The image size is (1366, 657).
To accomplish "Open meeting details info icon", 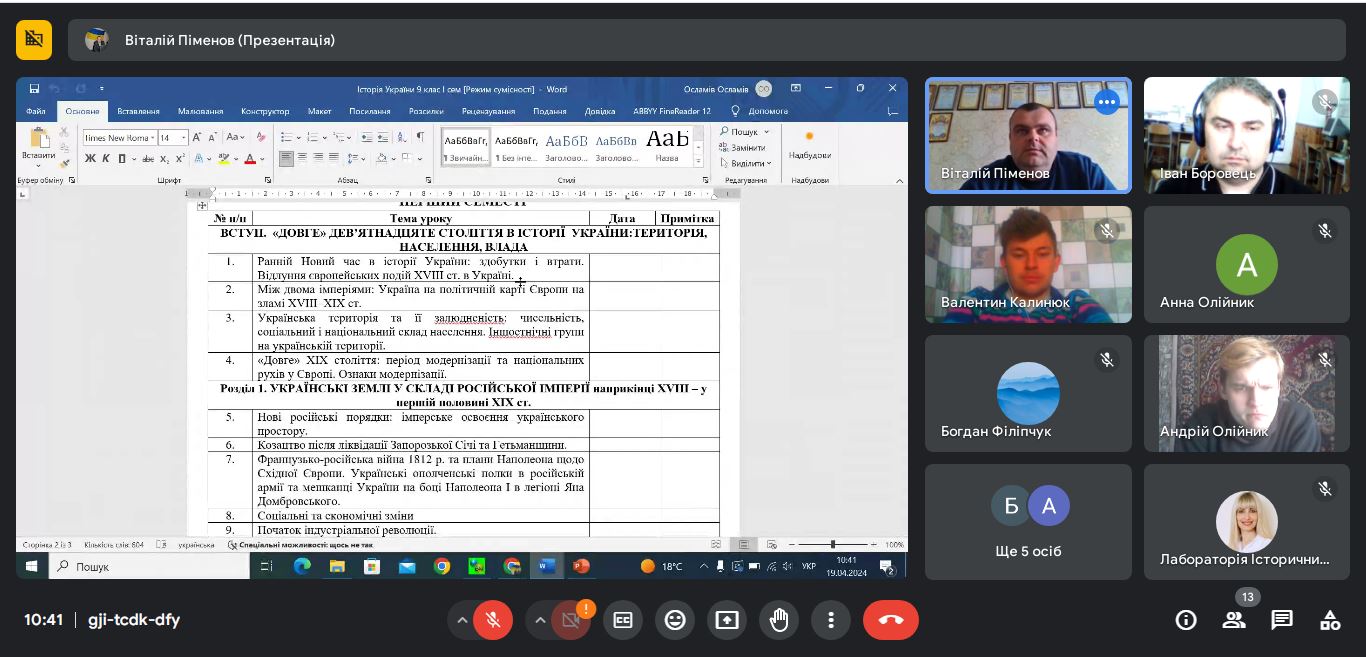I will point(1186,620).
